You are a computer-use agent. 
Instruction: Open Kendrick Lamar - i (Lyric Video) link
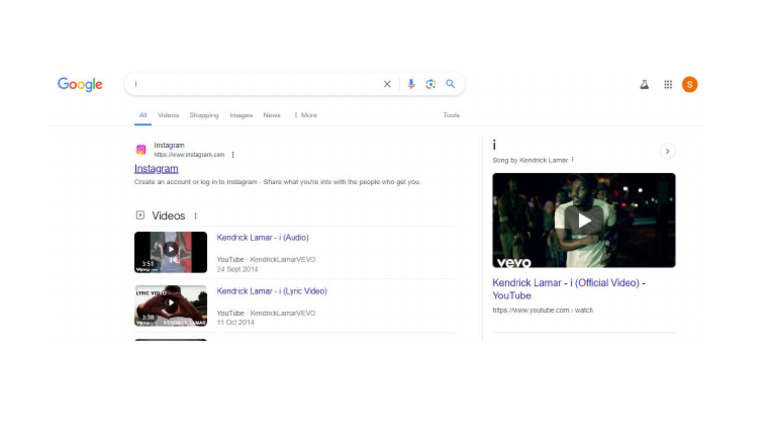click(x=271, y=291)
